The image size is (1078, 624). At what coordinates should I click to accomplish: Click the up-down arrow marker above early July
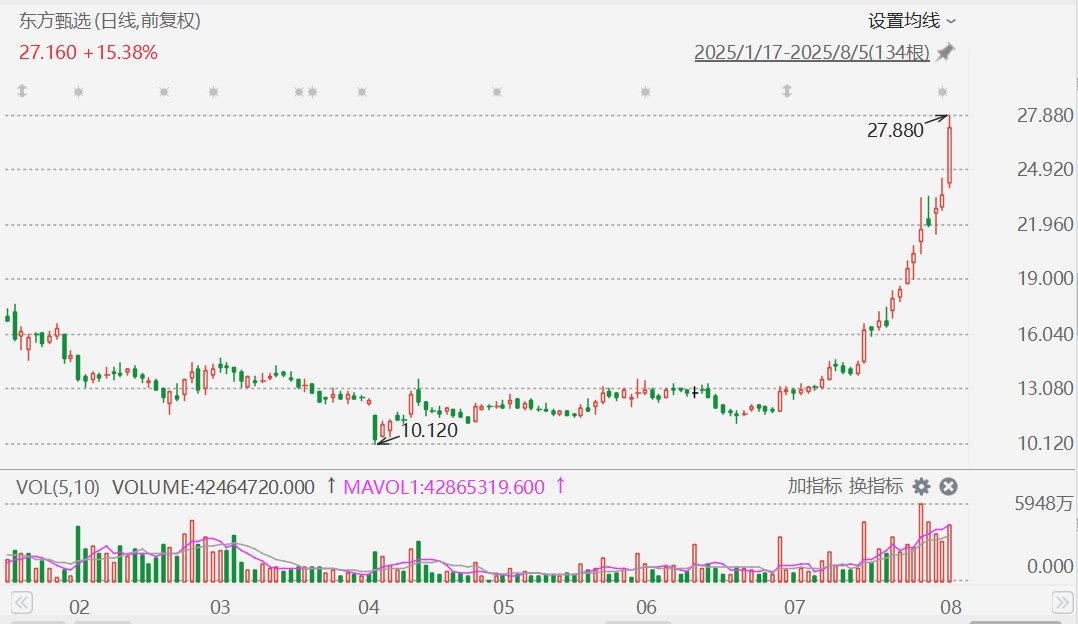[787, 91]
